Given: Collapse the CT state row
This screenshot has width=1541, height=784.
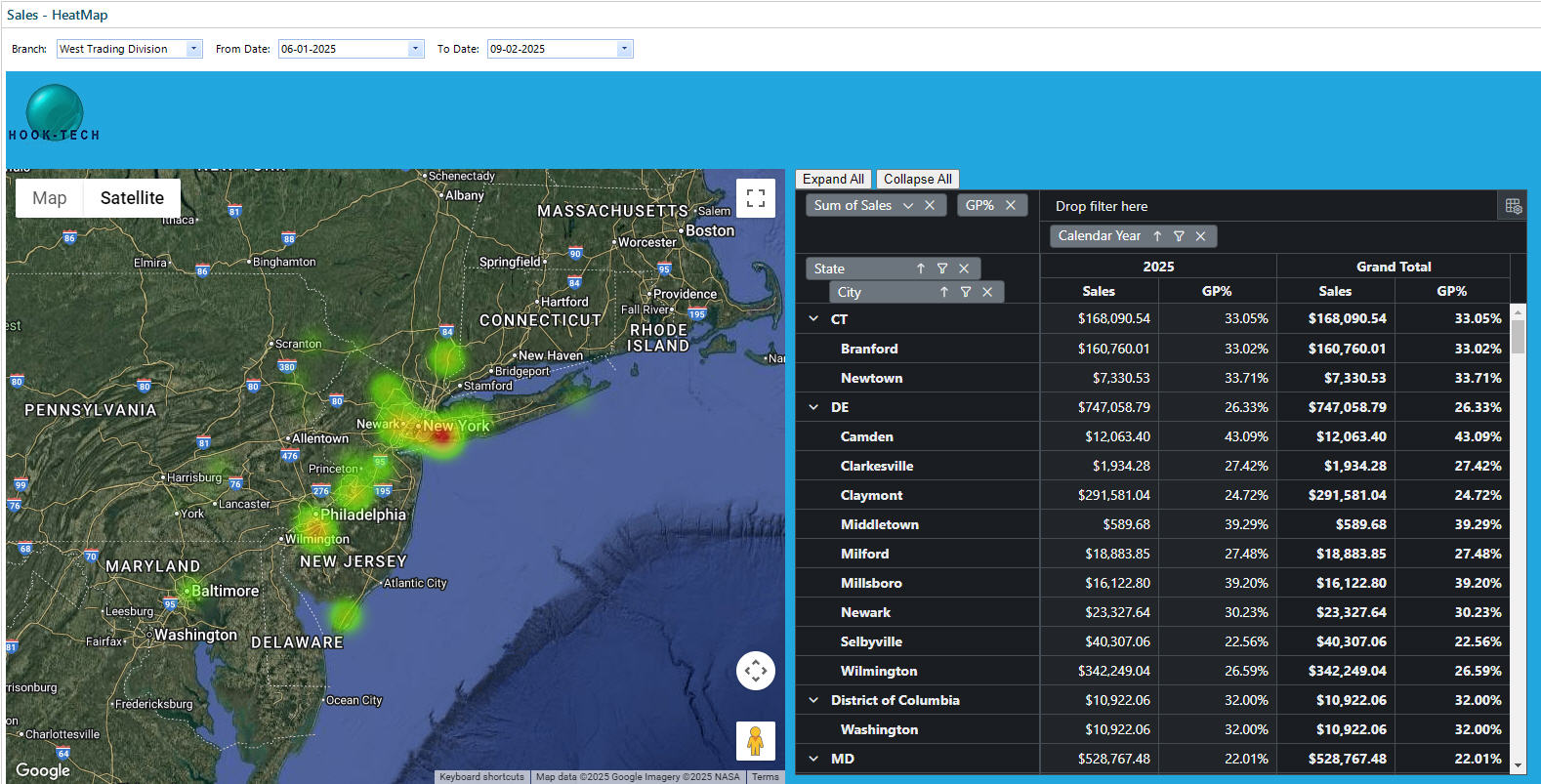Looking at the screenshot, I should coord(813,318).
